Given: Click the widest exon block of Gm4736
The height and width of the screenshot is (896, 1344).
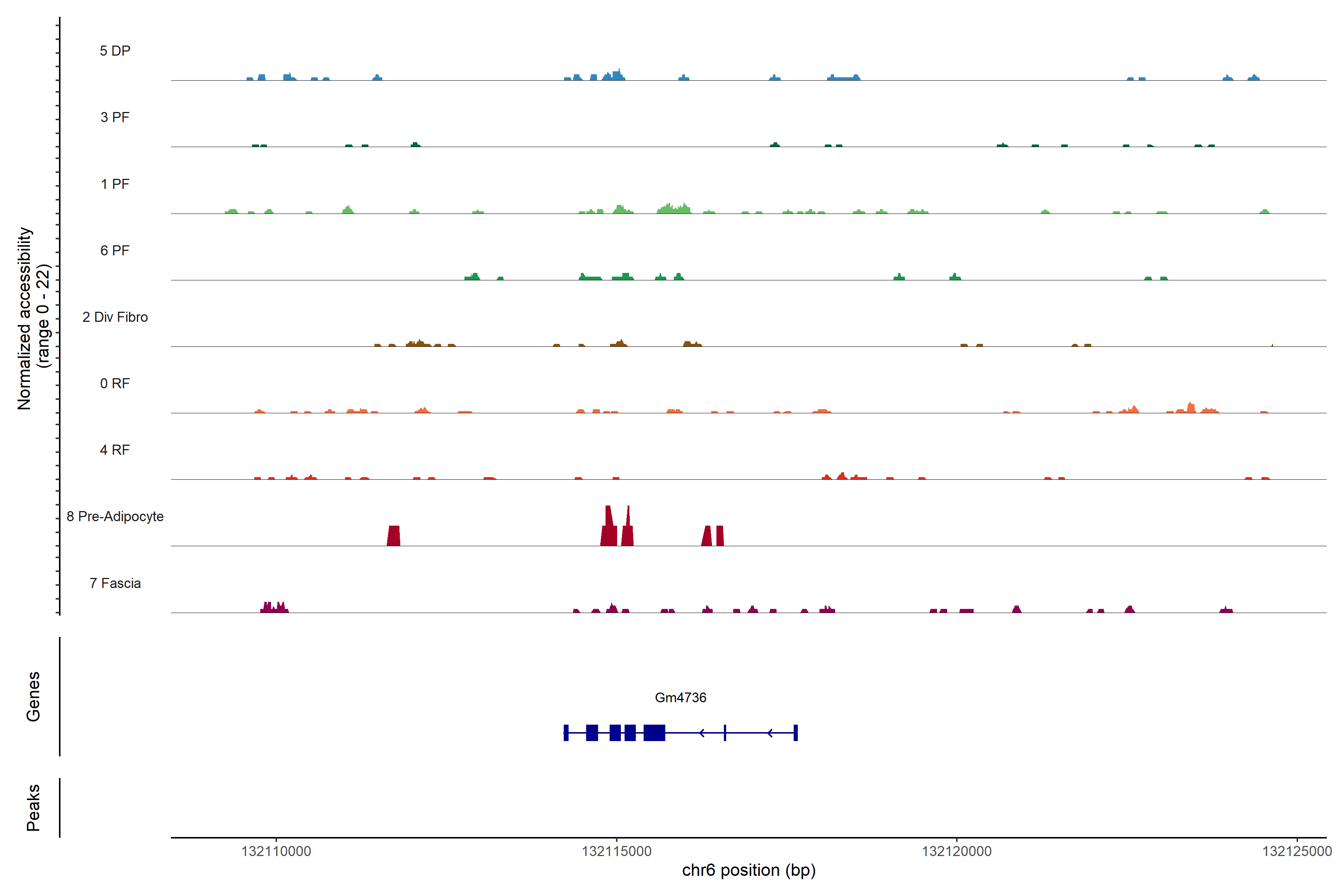Looking at the screenshot, I should coord(654,732).
